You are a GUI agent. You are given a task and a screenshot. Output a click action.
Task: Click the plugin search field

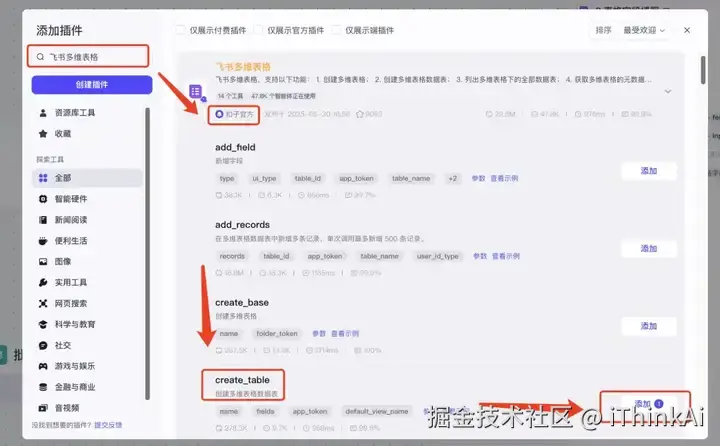pos(88,56)
